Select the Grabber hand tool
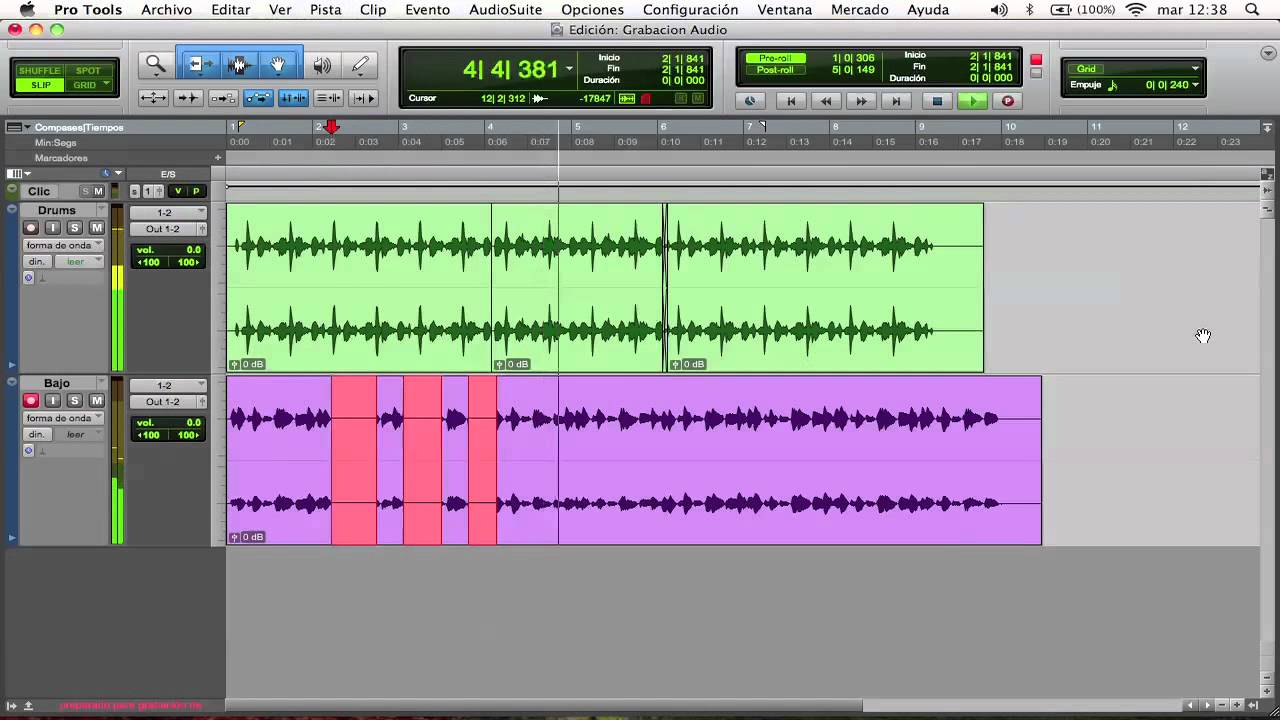Screen dimensions: 1280x720 click(x=277, y=65)
